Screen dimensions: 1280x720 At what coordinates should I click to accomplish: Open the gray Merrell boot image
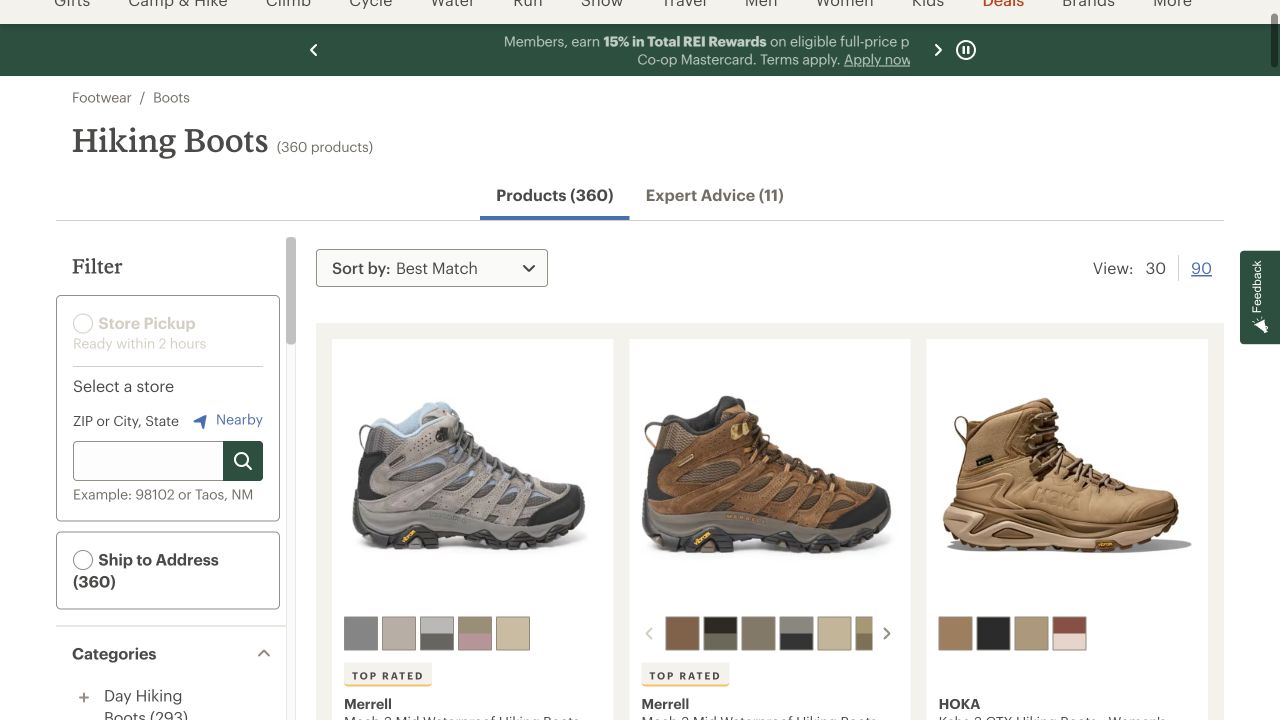coord(473,475)
